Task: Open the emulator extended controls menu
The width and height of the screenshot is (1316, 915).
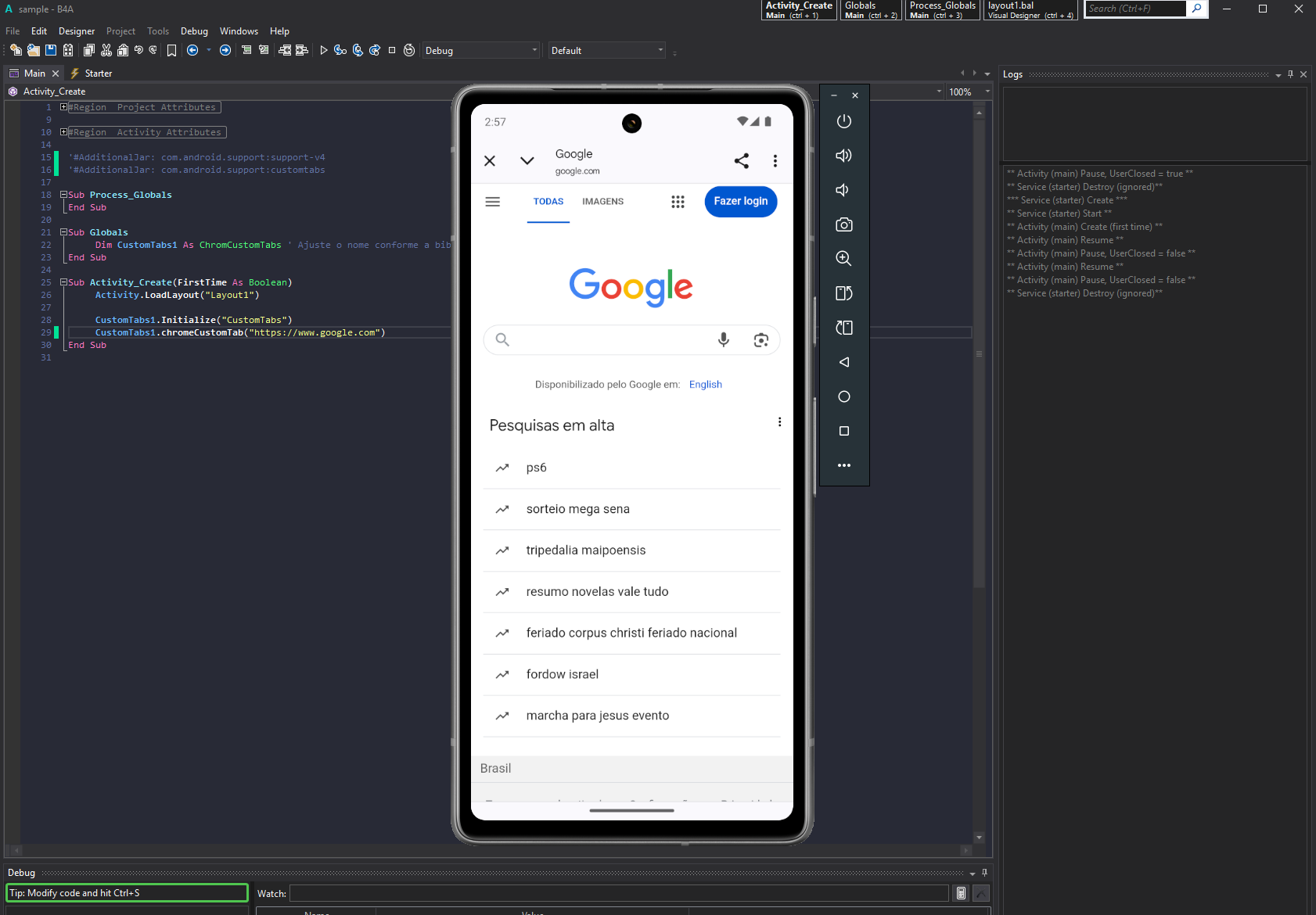Action: pyautogui.click(x=843, y=465)
